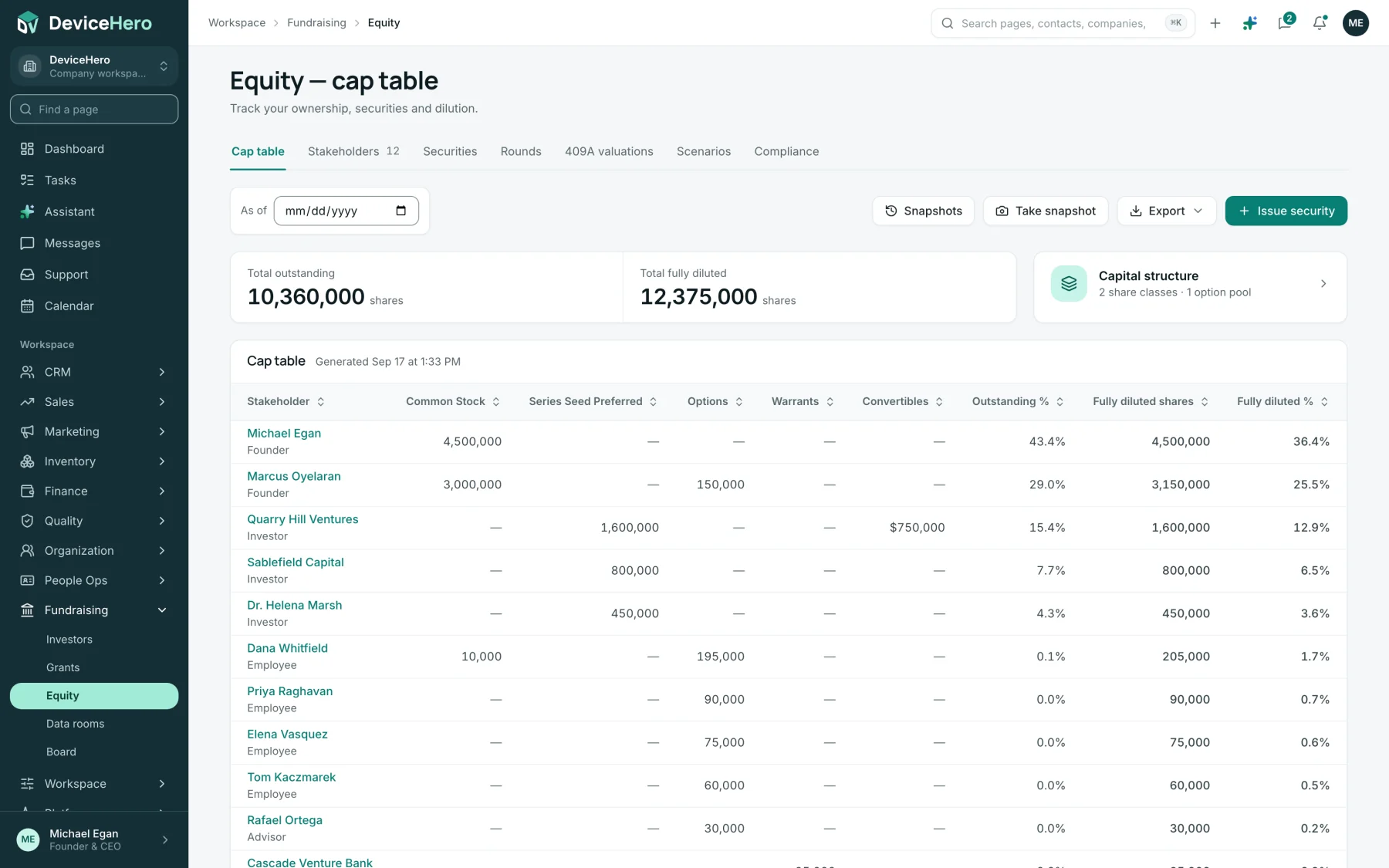Open Michael Egan profile menu at bottom
Viewport: 1389px width, 868px height.
tap(94, 839)
